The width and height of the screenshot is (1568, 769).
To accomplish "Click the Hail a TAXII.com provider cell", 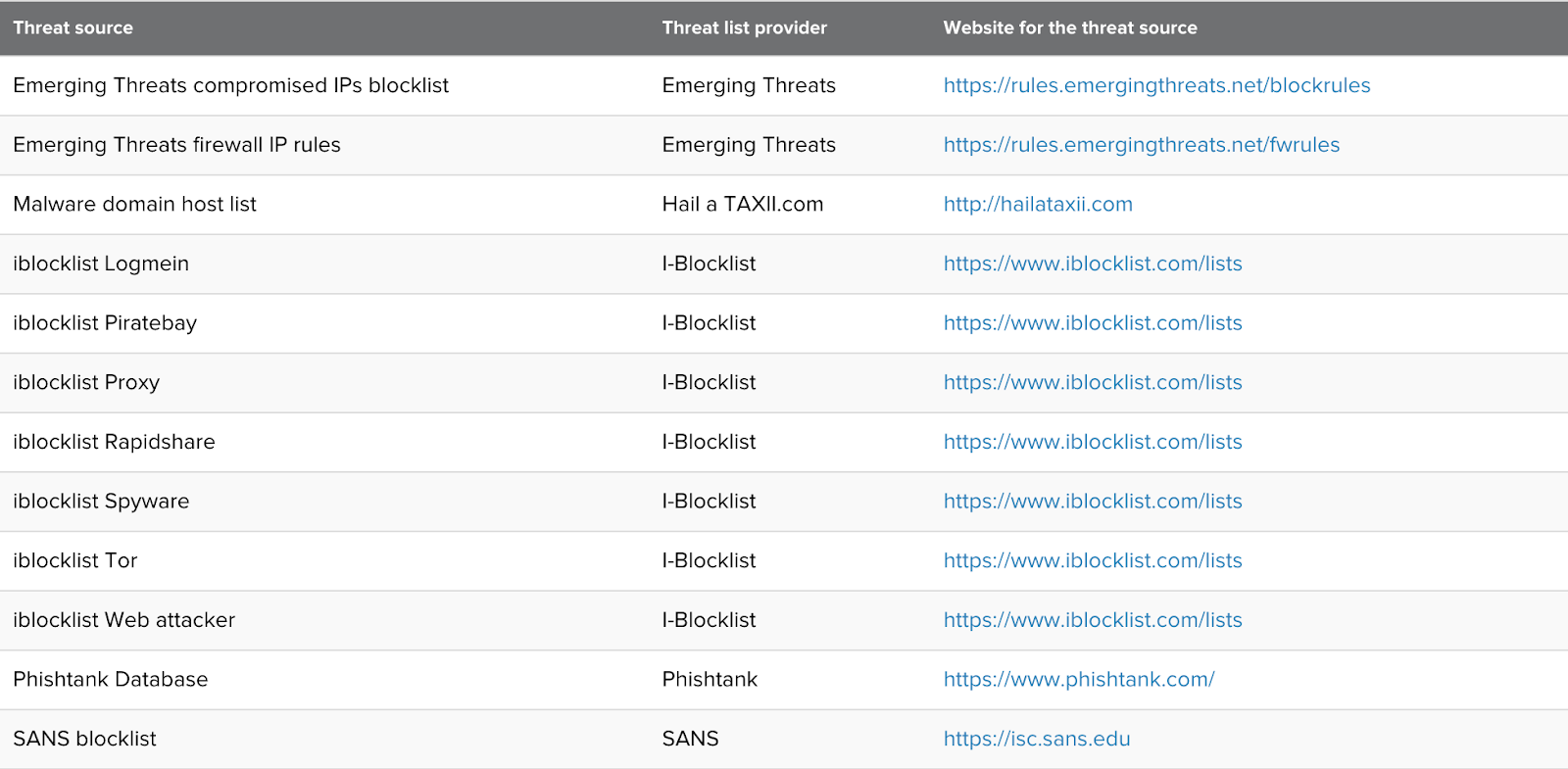I will point(742,204).
